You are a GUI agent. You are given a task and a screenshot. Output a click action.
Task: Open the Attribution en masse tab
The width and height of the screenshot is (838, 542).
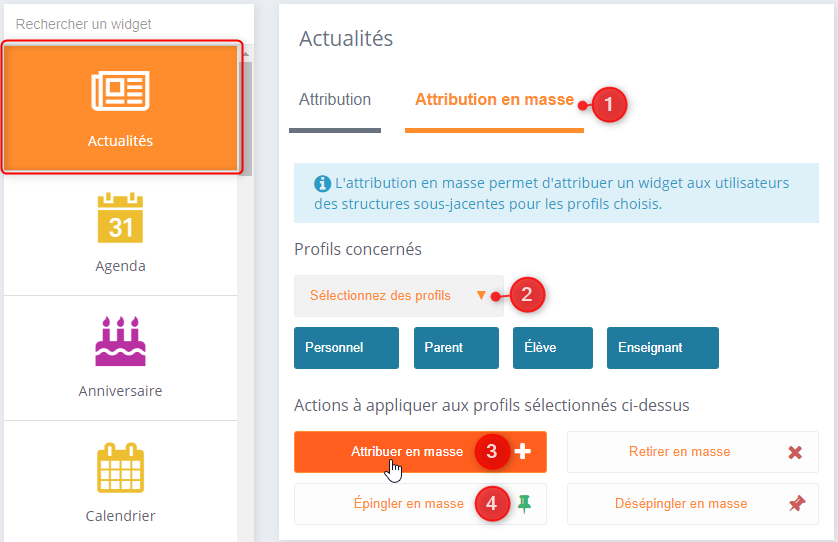494,100
